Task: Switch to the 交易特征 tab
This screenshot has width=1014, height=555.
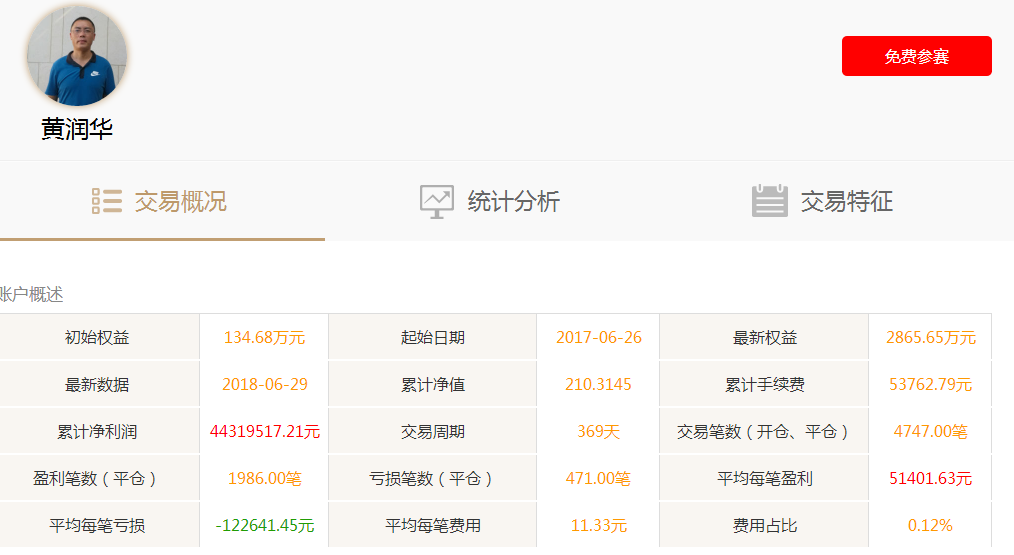Action: pos(846,202)
